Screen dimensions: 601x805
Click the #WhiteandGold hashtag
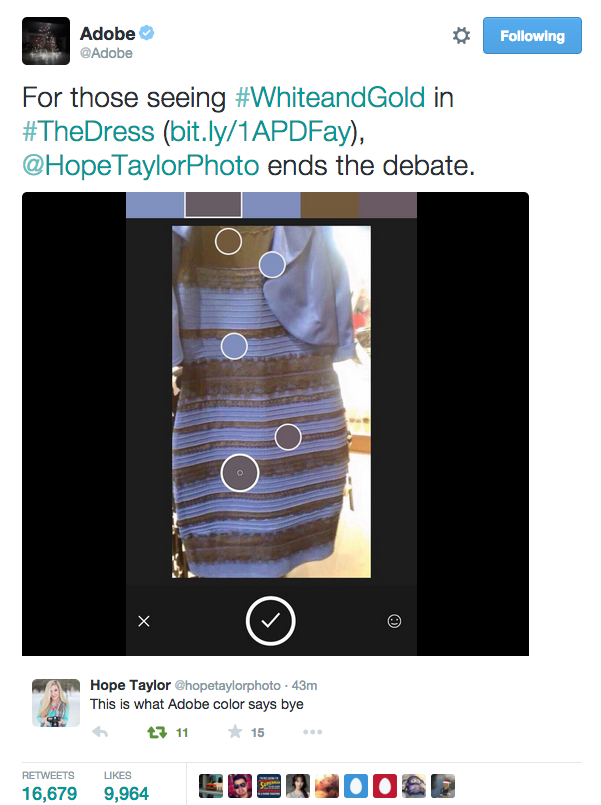(330, 98)
